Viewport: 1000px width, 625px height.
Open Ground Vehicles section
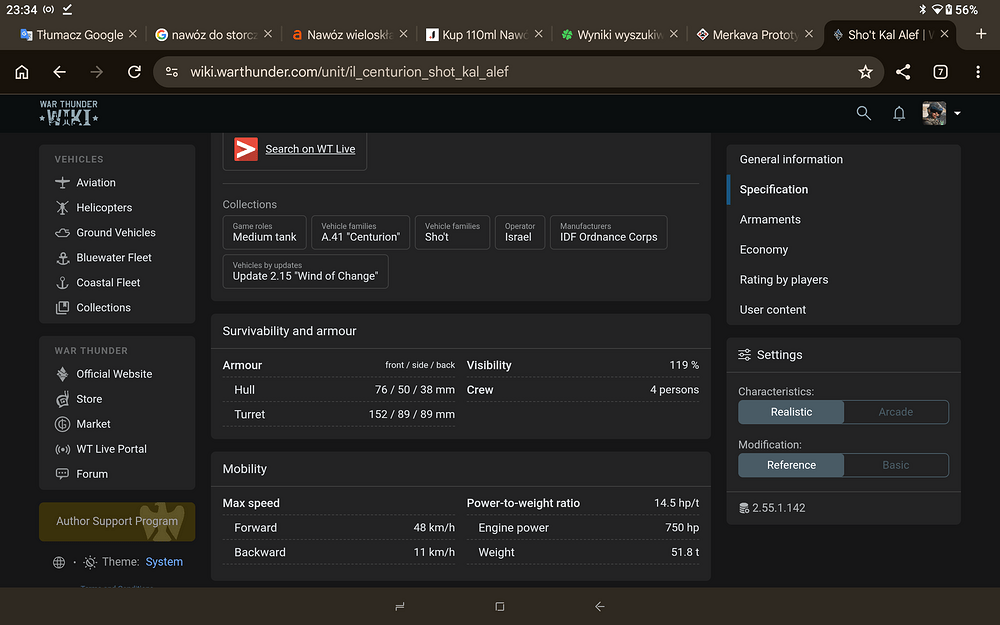[105, 232]
